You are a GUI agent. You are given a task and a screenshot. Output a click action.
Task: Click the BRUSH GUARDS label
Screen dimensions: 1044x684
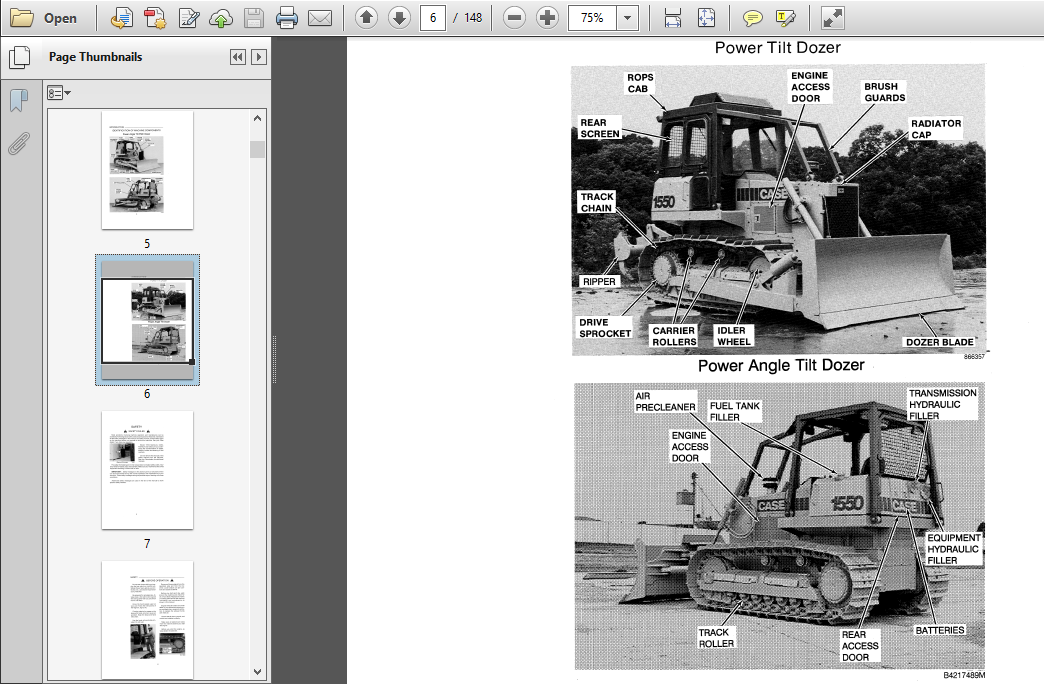coord(884,92)
